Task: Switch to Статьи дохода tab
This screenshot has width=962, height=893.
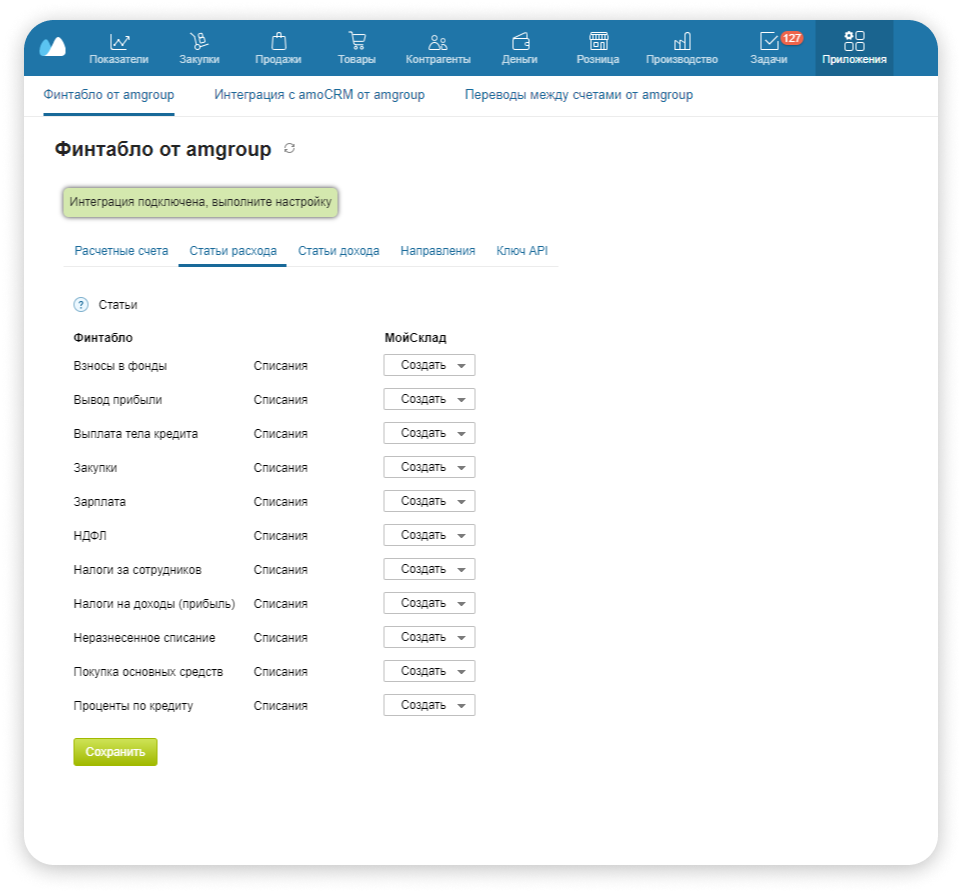Action: tap(339, 251)
